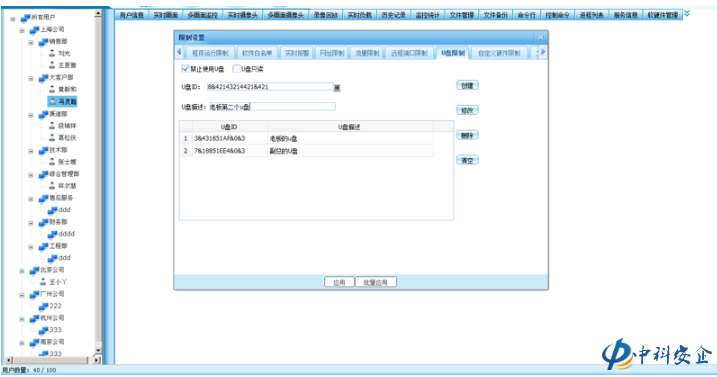Click the user icon beside 葛松庆

(52, 138)
